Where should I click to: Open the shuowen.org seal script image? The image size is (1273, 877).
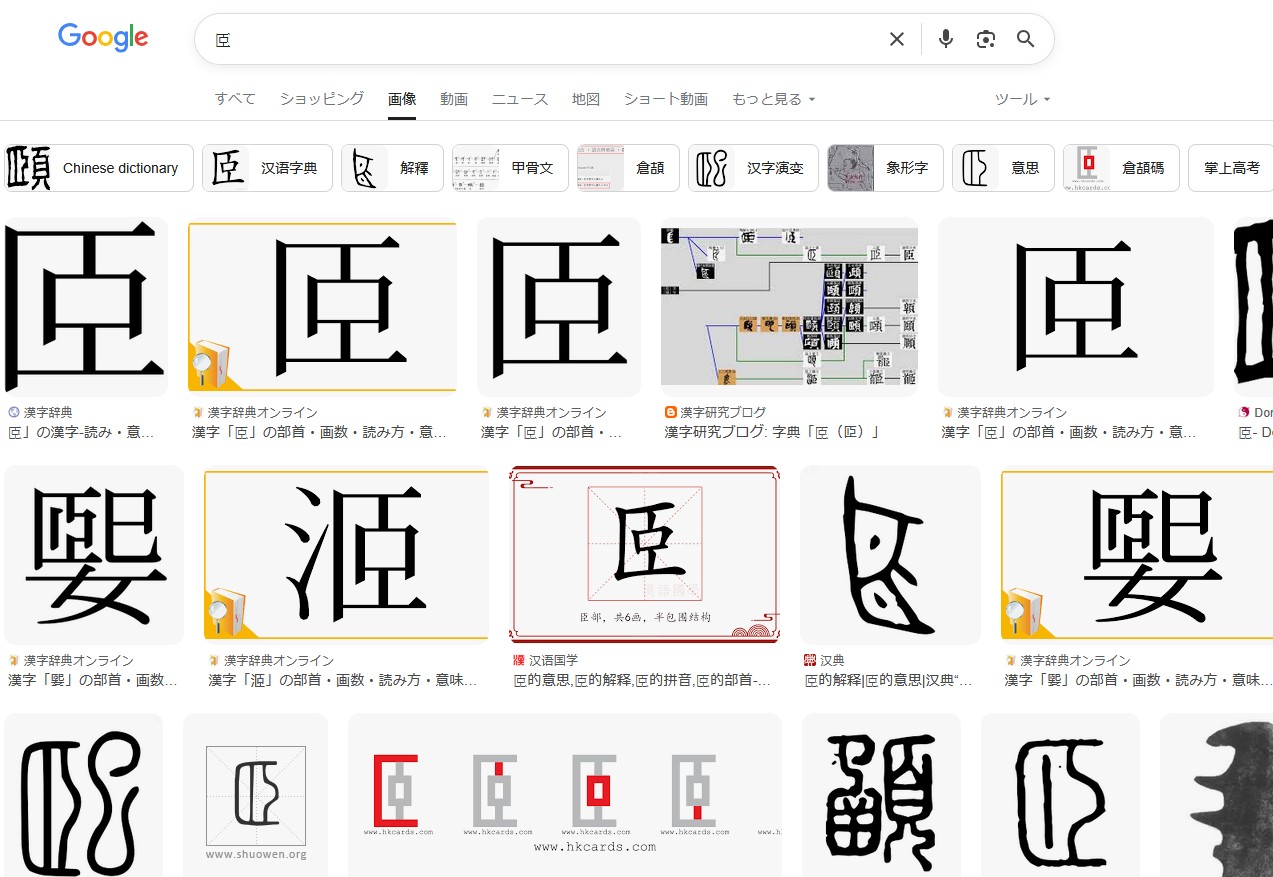click(x=255, y=795)
